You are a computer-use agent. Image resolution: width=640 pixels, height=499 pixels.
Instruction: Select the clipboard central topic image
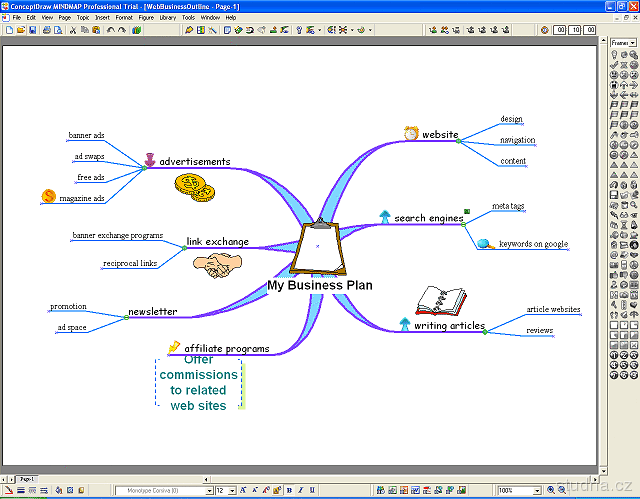click(x=318, y=248)
